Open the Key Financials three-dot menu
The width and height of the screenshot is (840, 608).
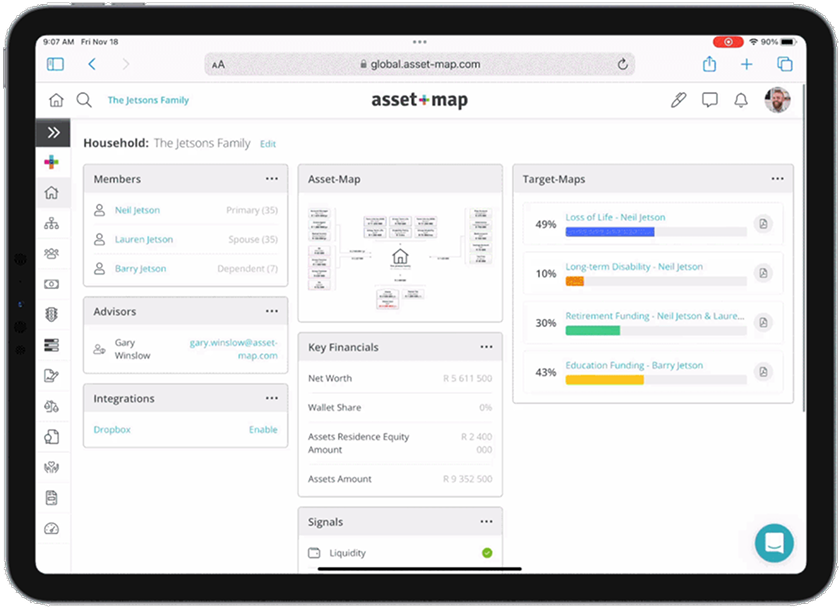(486, 347)
